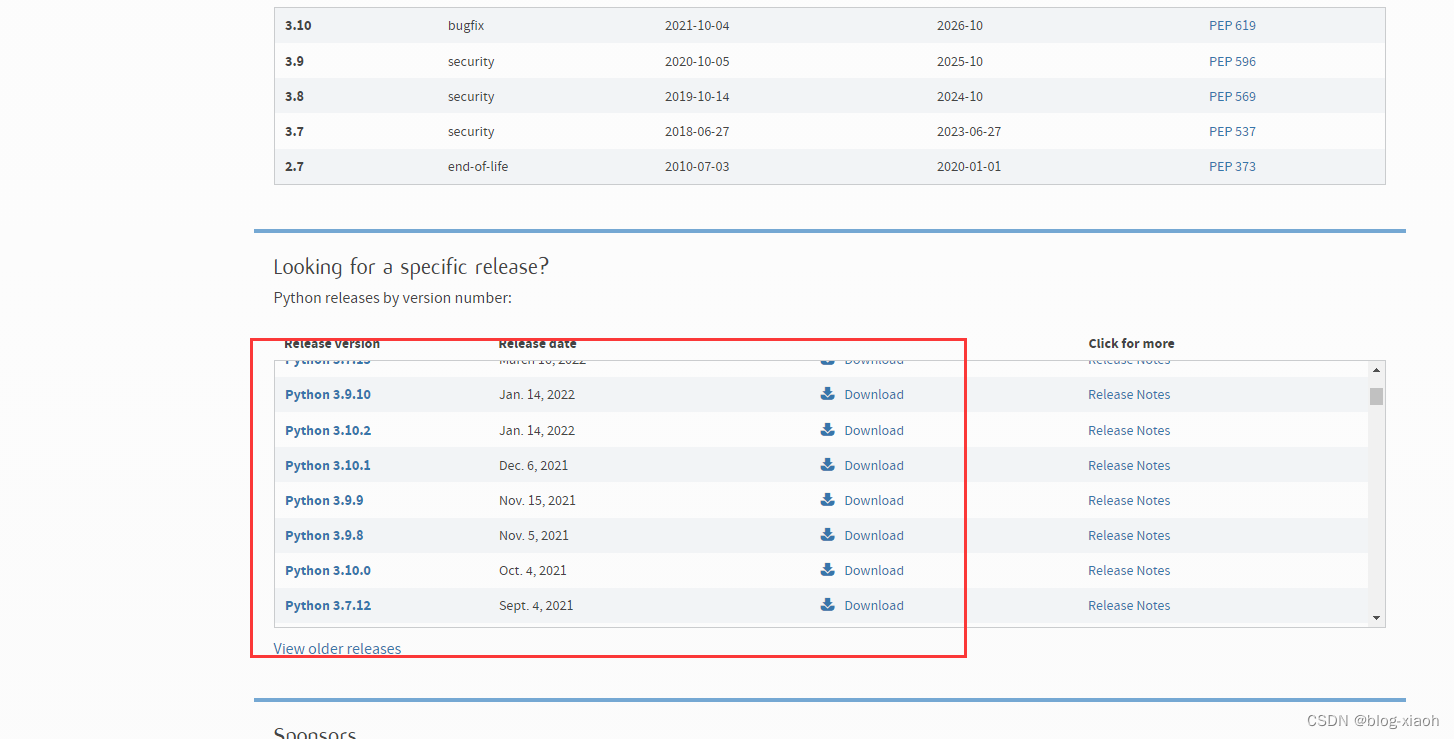
Task: Open the Python 3.9.9 release page
Action: point(324,501)
